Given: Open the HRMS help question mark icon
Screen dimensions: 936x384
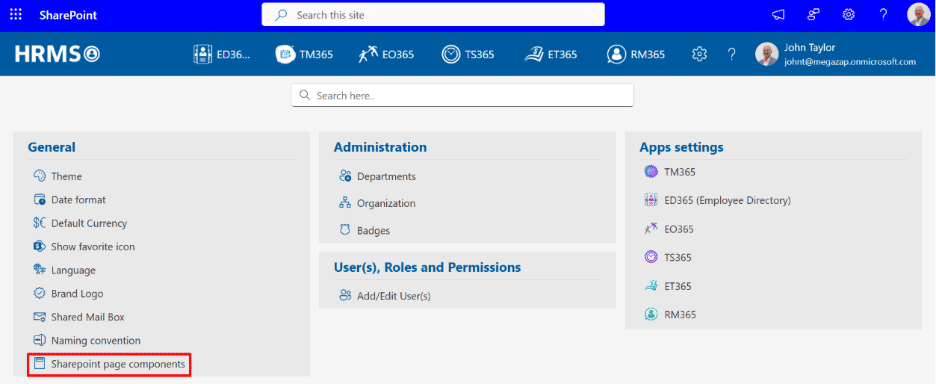Looking at the screenshot, I should pos(731,54).
